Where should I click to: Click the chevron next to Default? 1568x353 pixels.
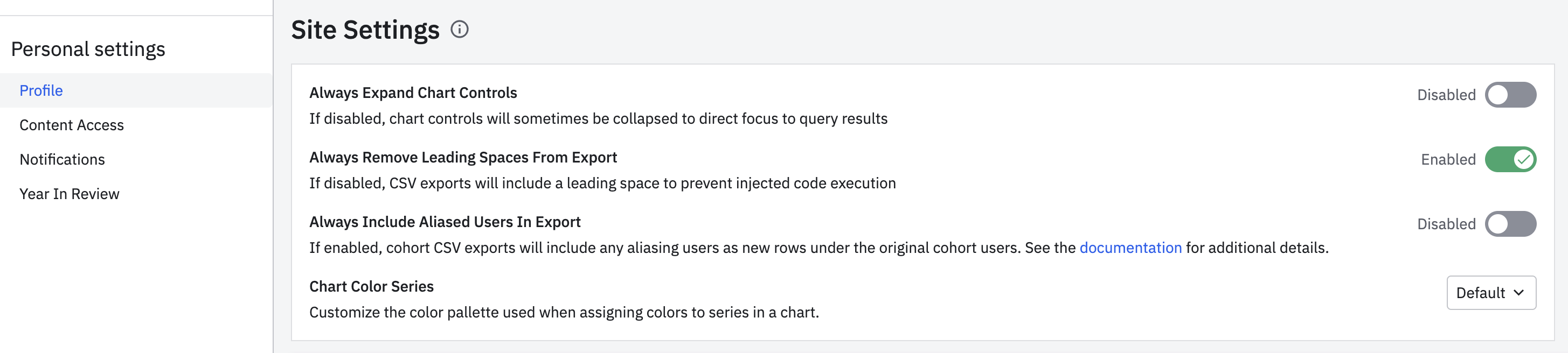coord(1520,292)
